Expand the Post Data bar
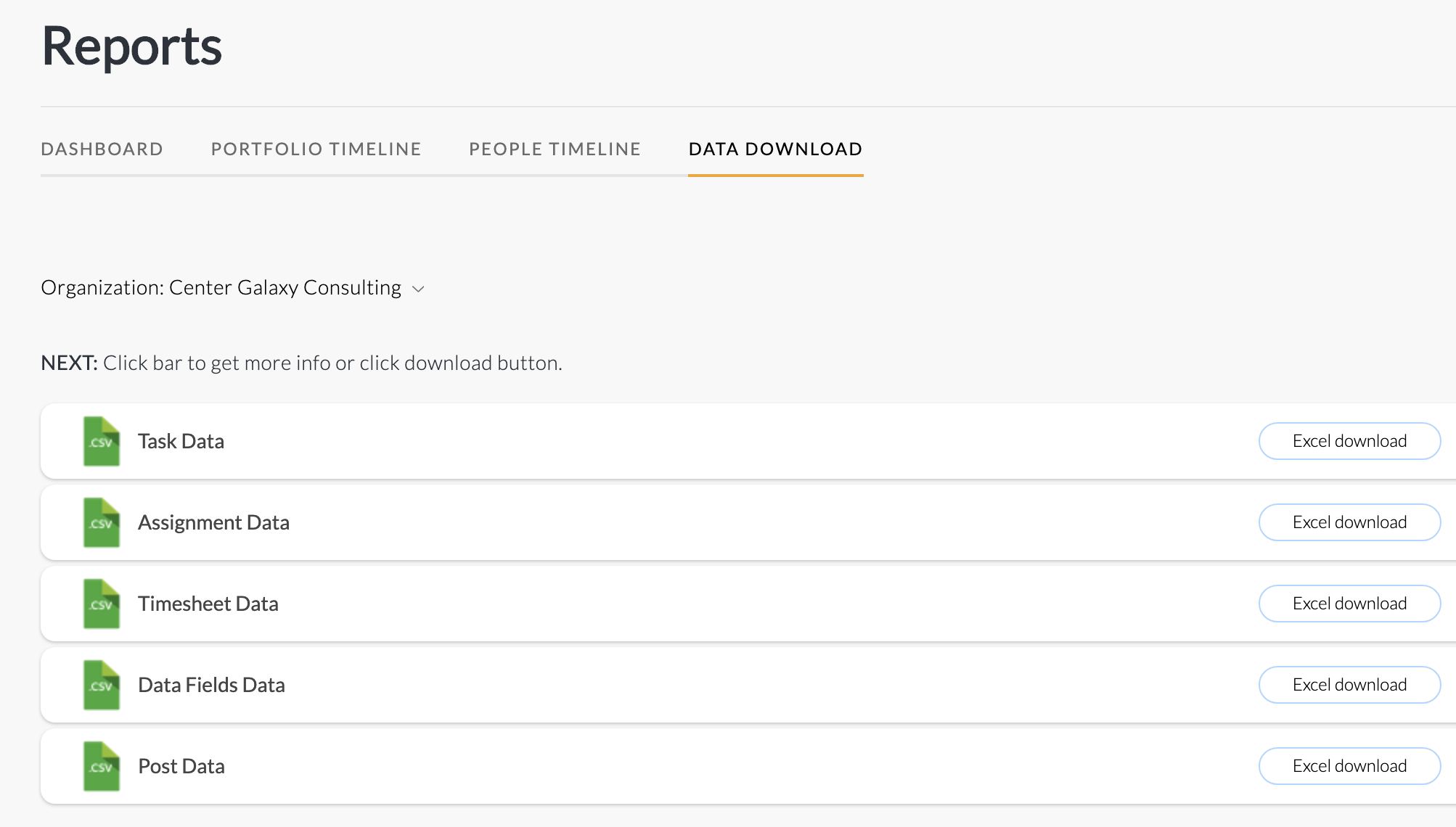Image resolution: width=1456 pixels, height=827 pixels. tap(748, 766)
